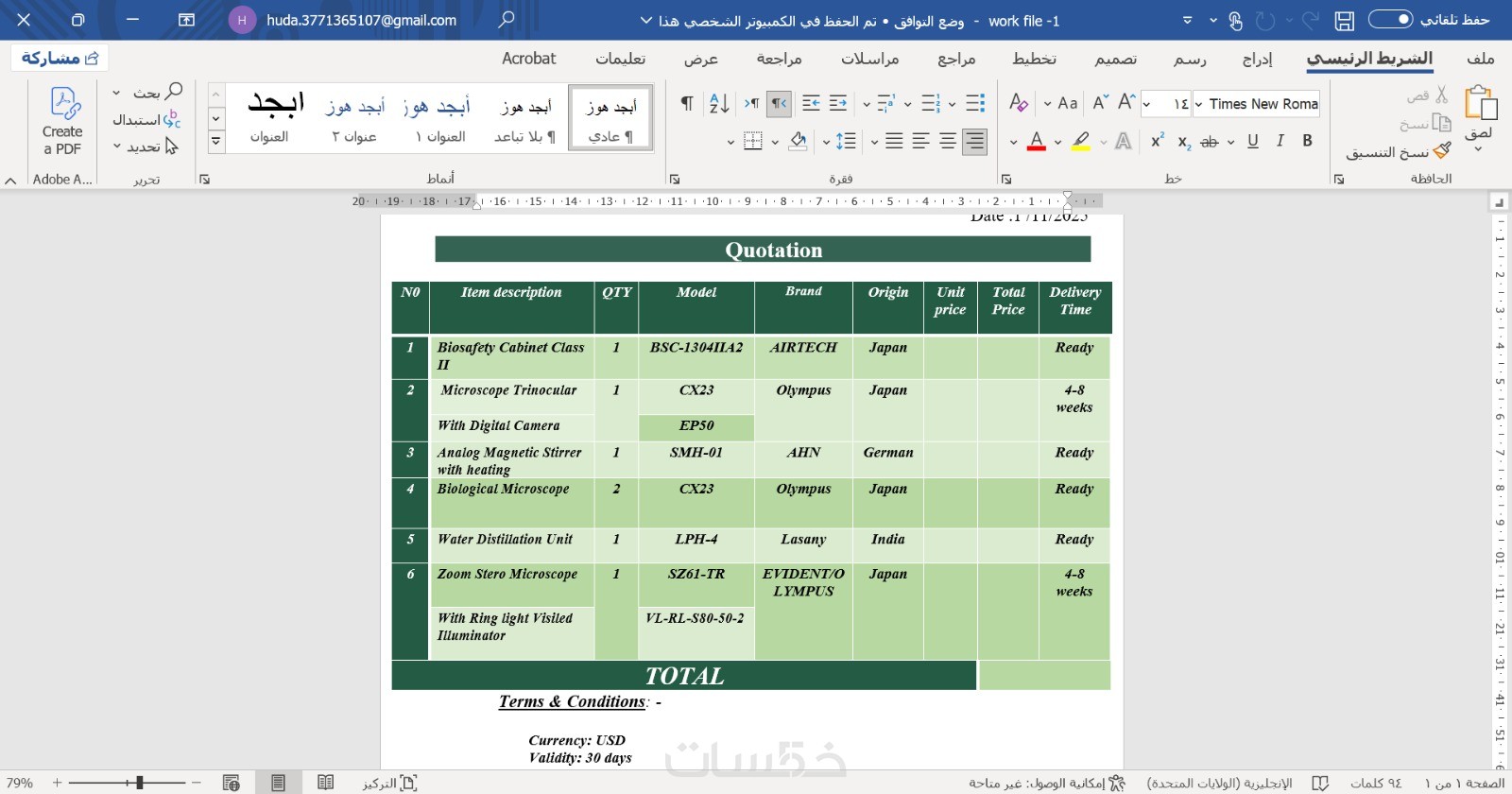Save the document with the floppy disk icon

coord(1345,21)
